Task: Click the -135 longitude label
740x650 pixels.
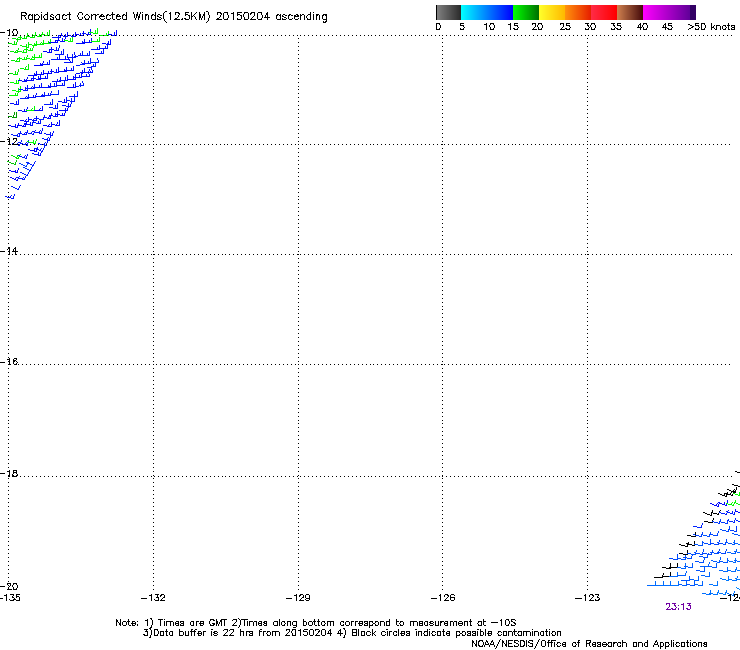Action: (x=10, y=598)
